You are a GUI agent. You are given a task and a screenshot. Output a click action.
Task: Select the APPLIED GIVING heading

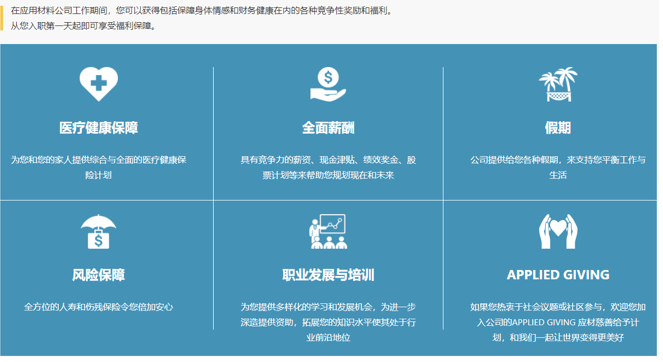558,275
